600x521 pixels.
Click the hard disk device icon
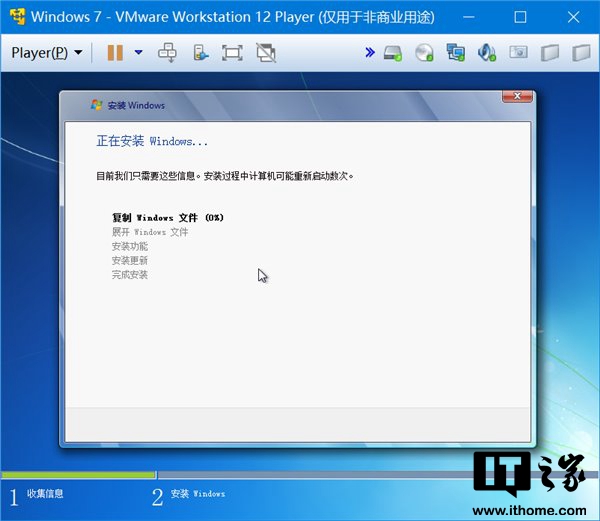coord(393,52)
